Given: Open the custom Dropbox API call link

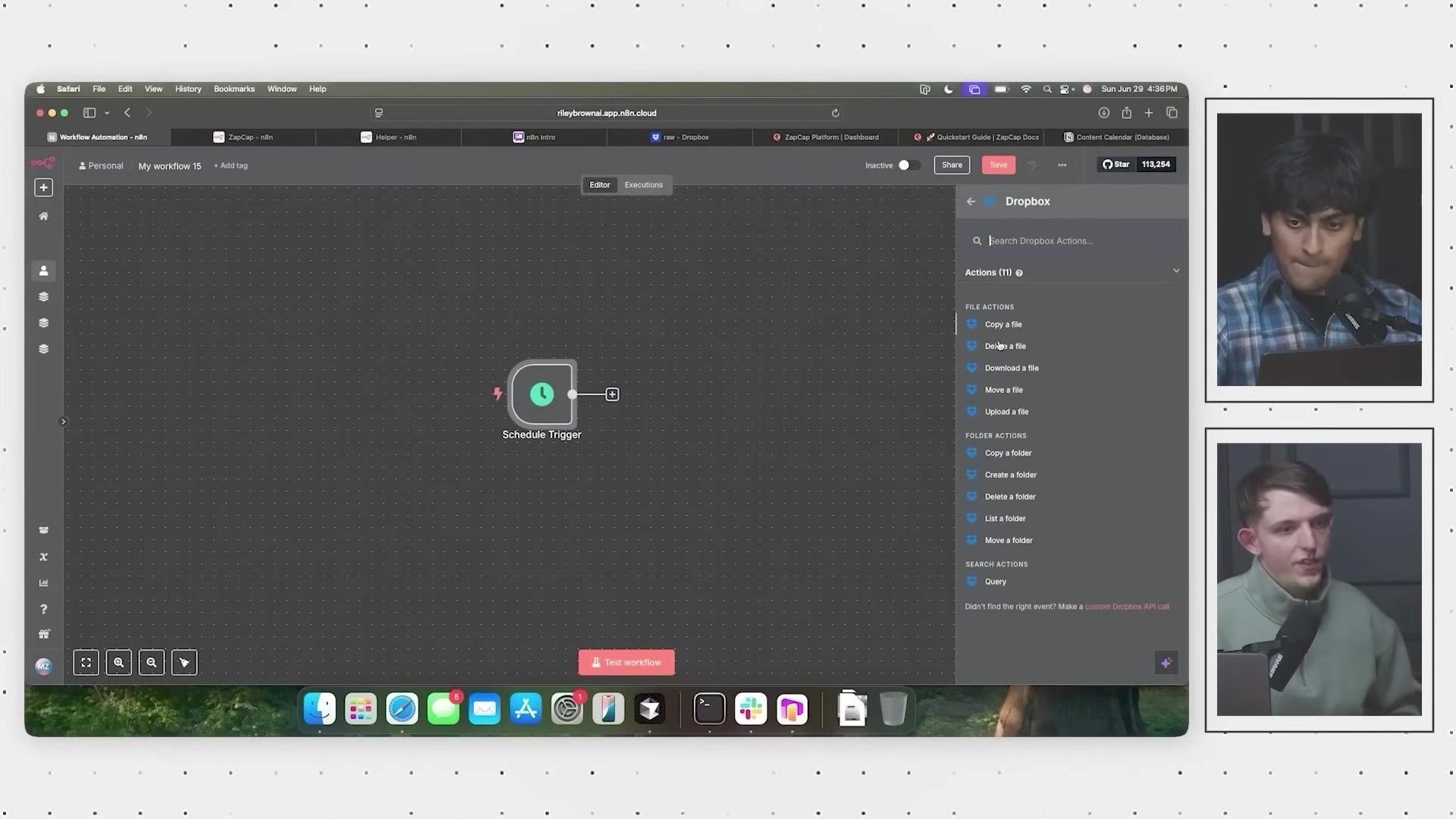Looking at the screenshot, I should [1127, 607].
